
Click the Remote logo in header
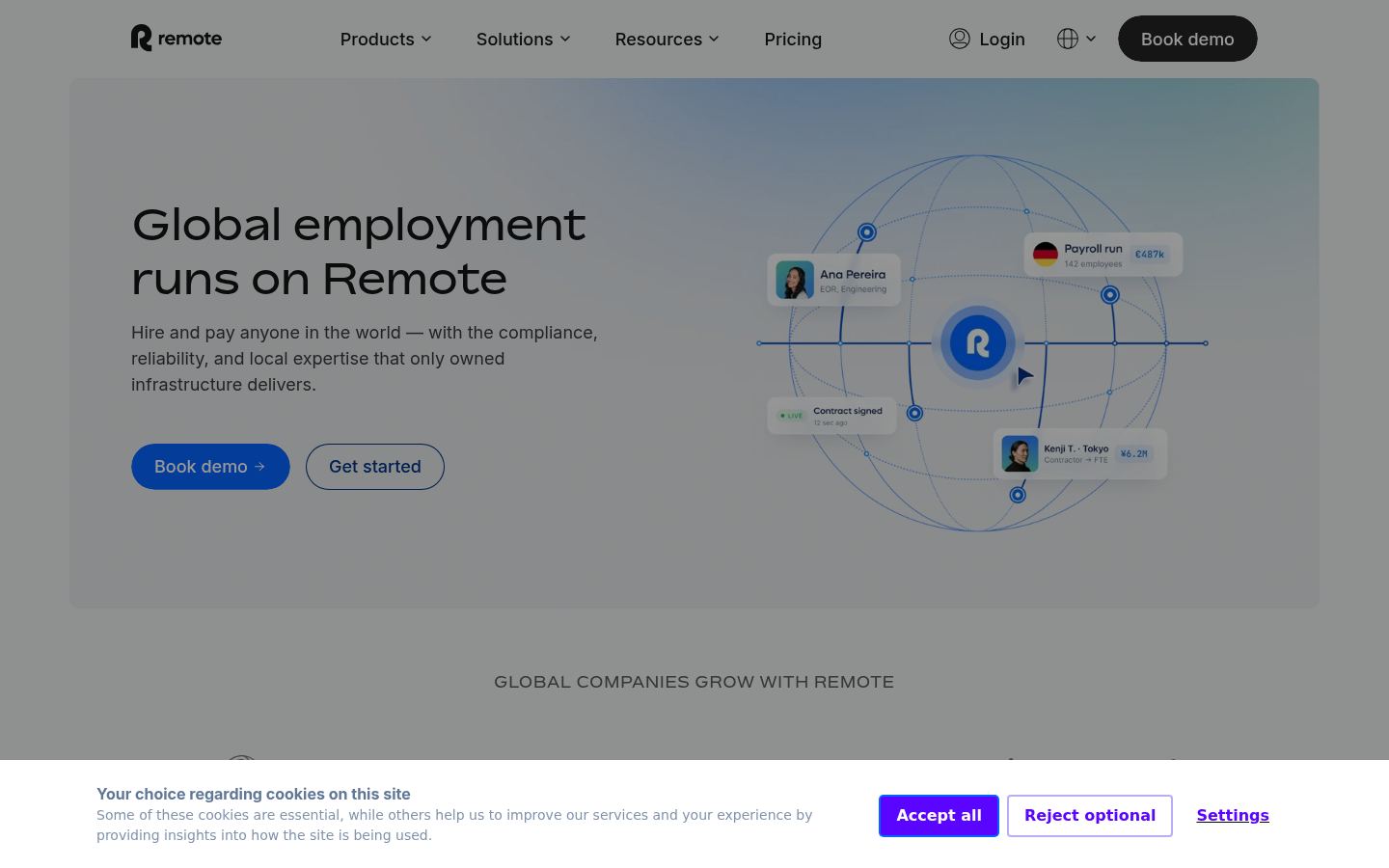coord(177,39)
